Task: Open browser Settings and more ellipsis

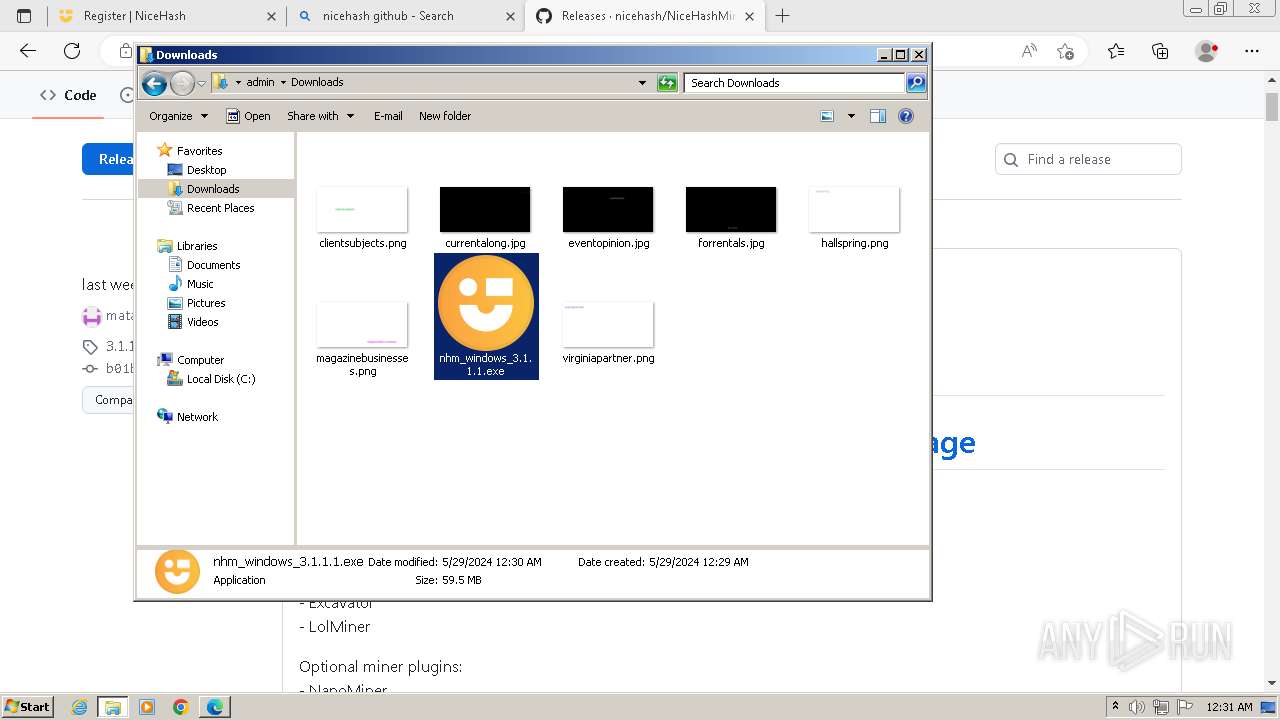Action: (x=1252, y=51)
